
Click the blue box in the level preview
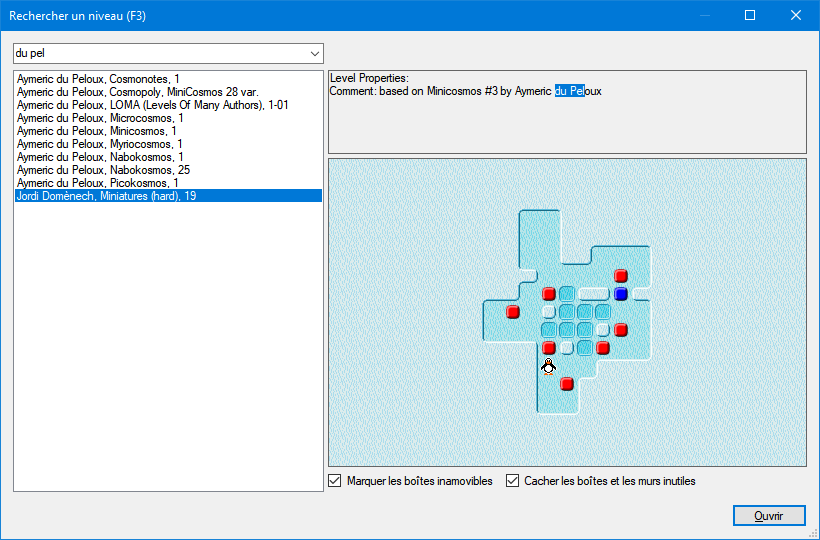point(620,294)
